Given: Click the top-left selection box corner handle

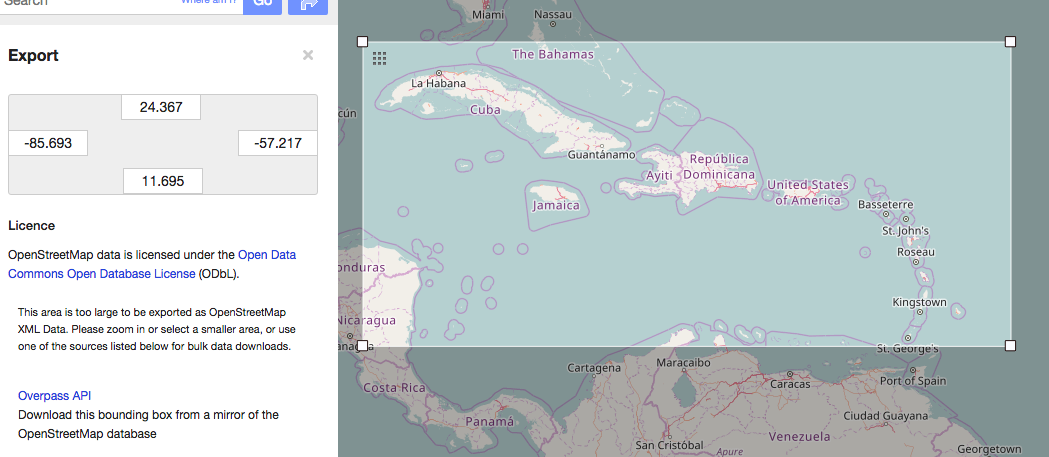Looking at the screenshot, I should tap(363, 42).
